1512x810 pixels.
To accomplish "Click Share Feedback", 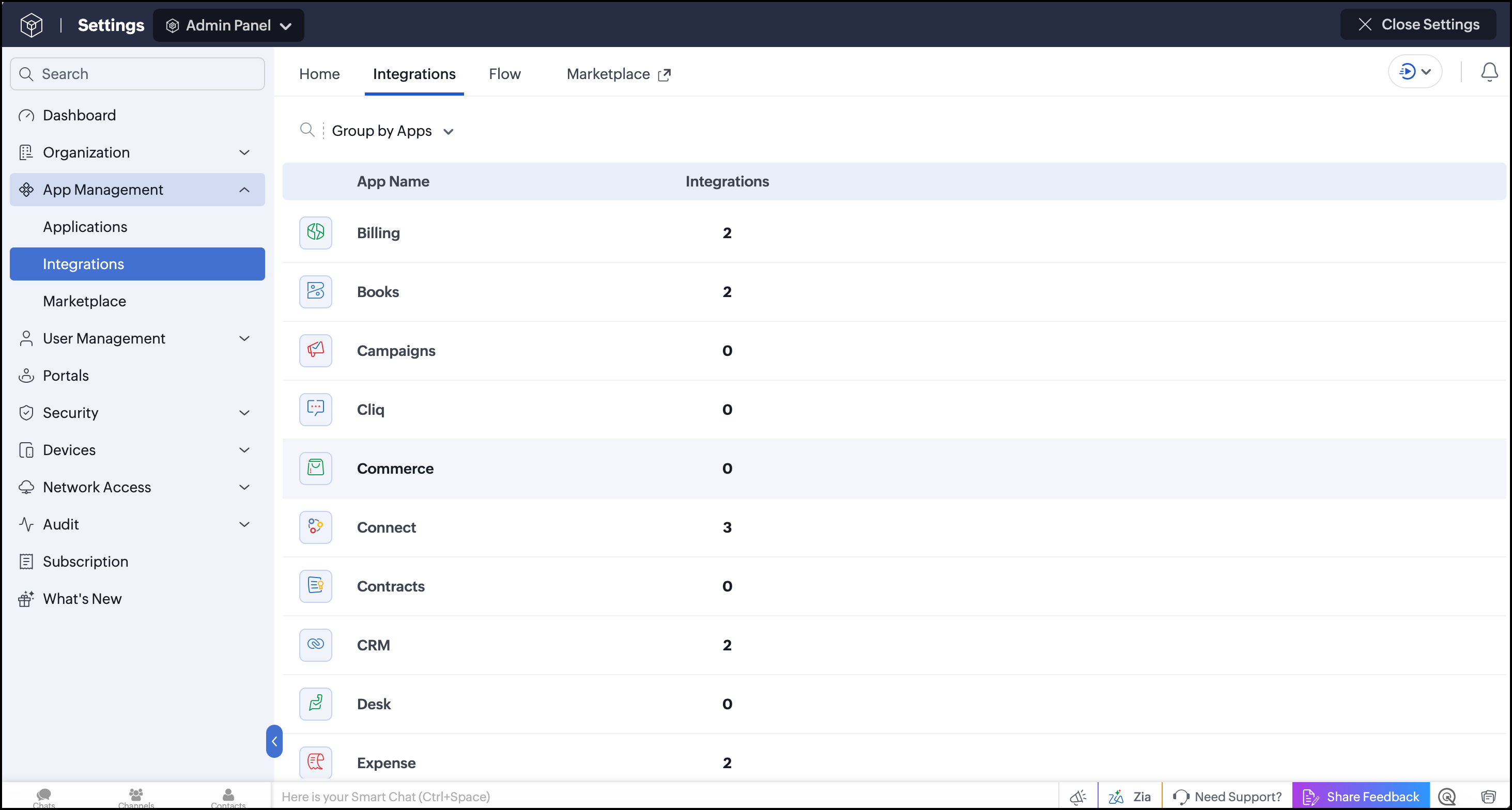I will pos(1361,797).
